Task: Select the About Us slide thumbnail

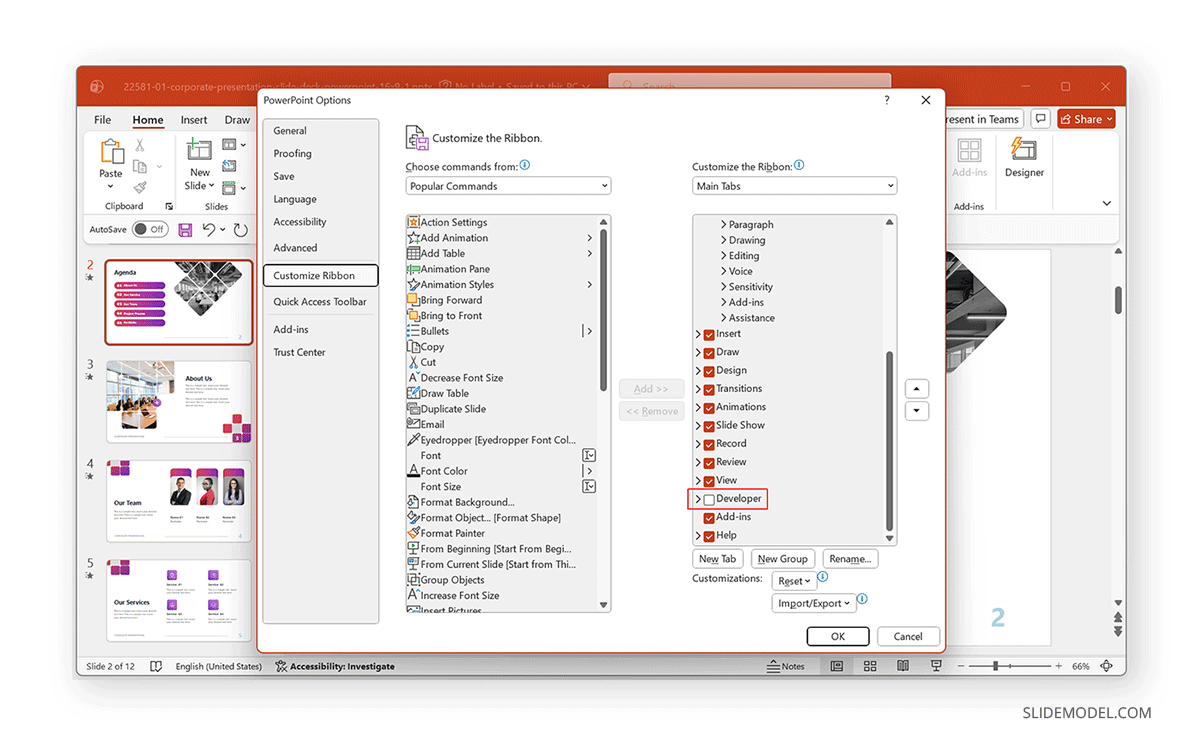Action: point(178,400)
